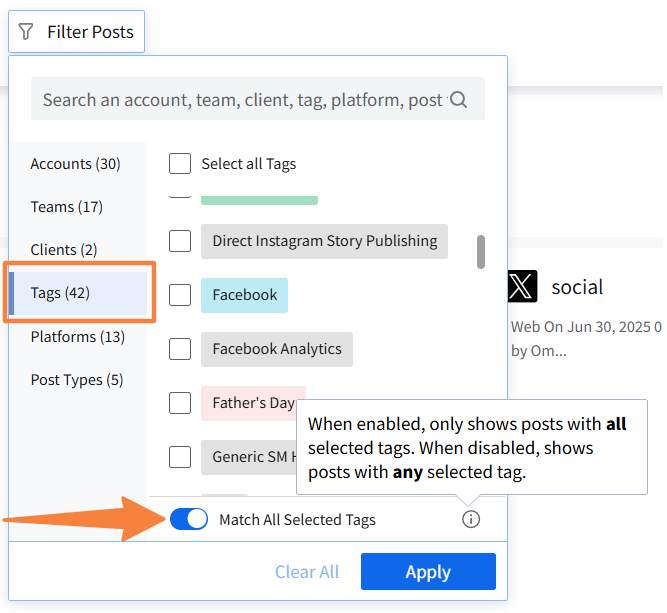Check the Select all Tags checkbox

180,164
